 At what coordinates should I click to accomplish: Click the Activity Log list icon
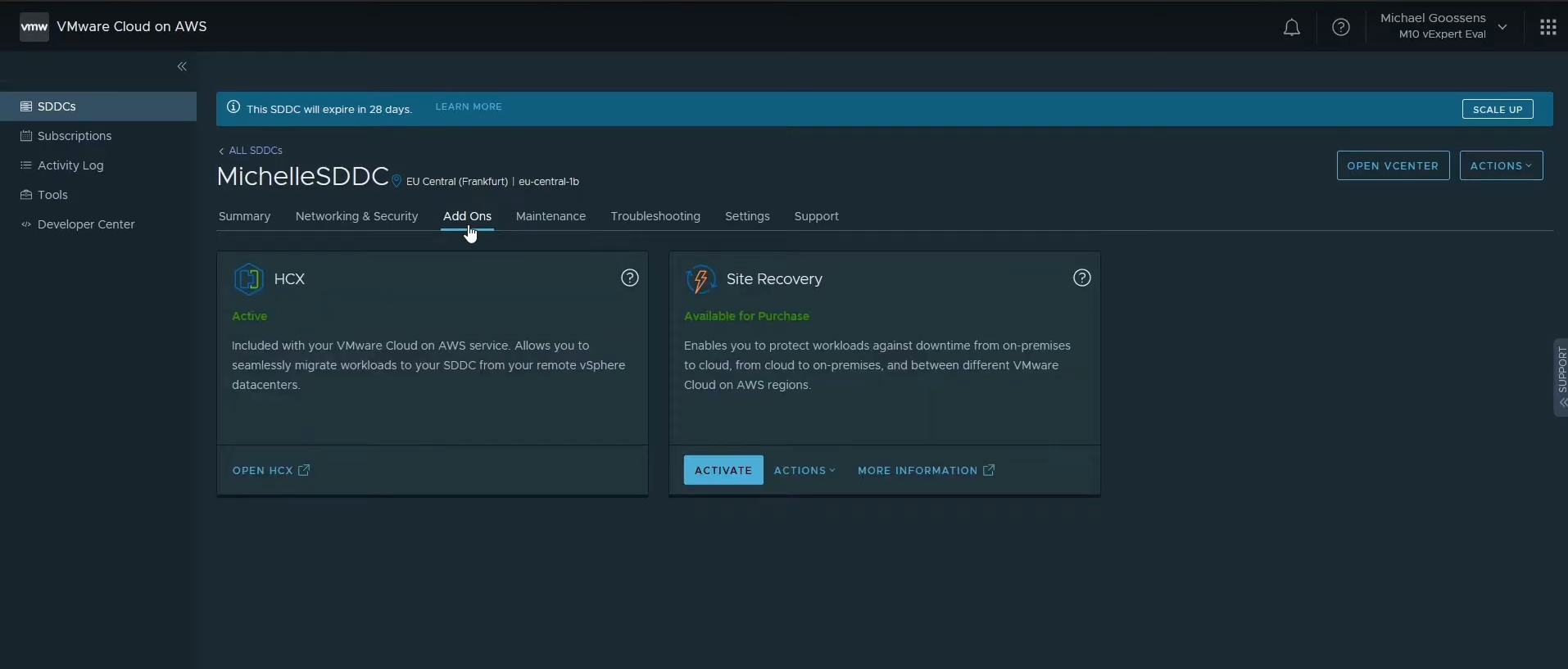coord(26,165)
